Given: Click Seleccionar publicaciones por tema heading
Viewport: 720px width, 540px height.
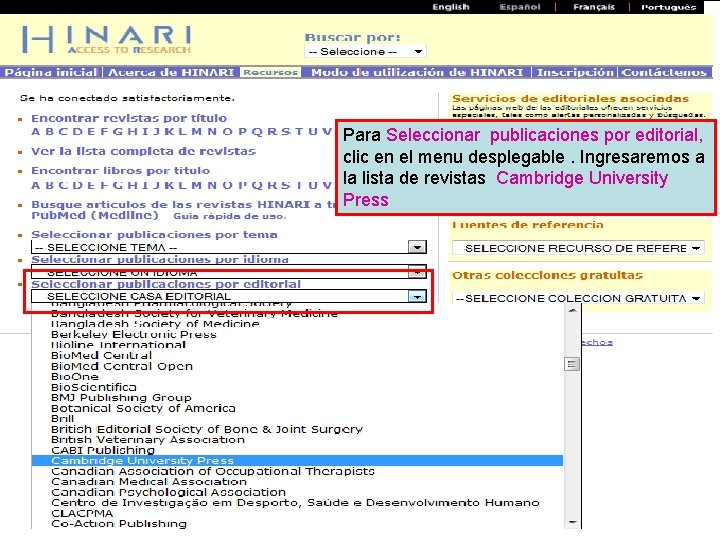Looking at the screenshot, I should 154,235.
